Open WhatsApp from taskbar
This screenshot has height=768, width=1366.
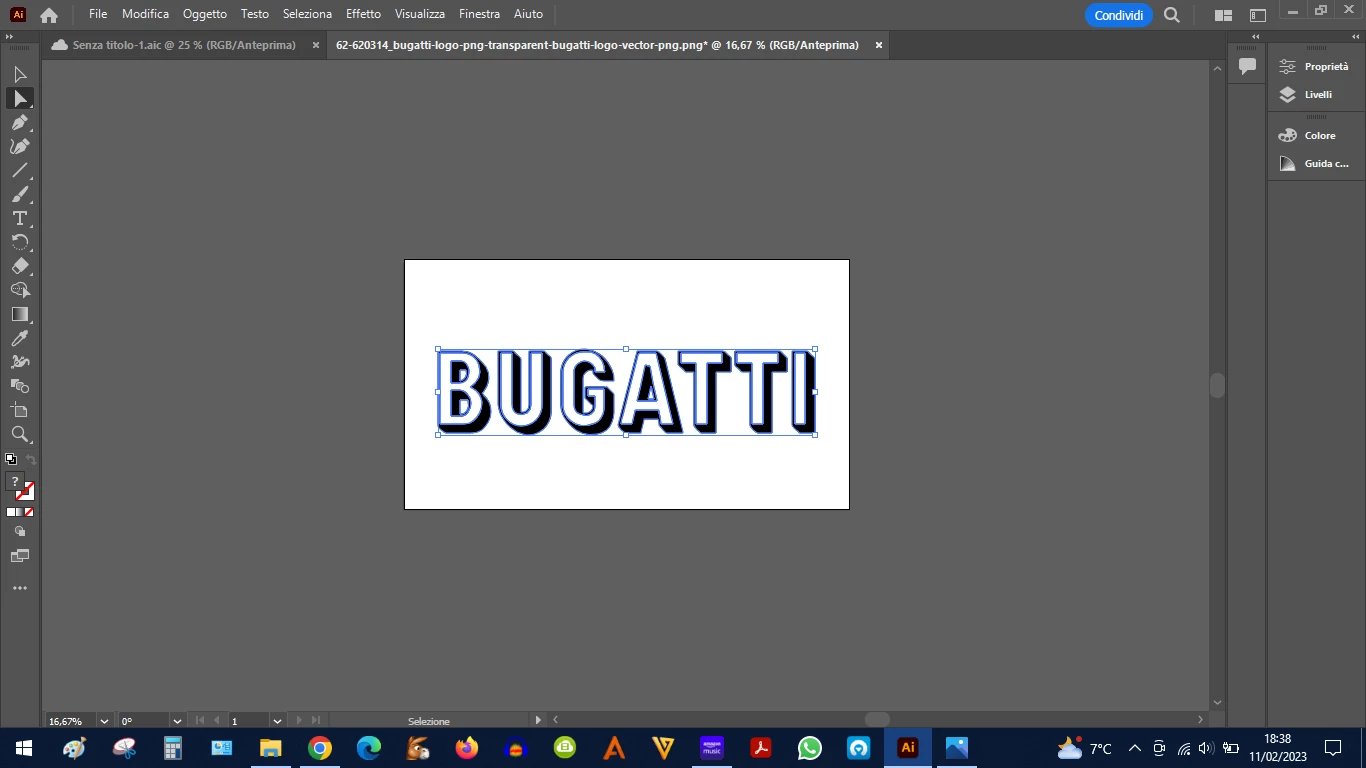tap(810, 748)
